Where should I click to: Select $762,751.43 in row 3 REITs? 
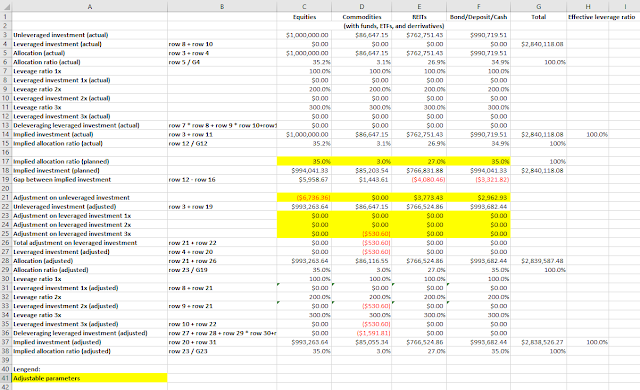(419, 35)
